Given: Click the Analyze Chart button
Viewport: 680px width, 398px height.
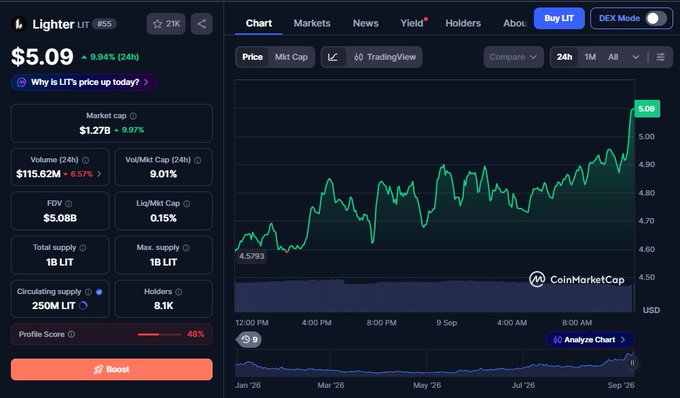Looking at the screenshot, I should 589,339.
